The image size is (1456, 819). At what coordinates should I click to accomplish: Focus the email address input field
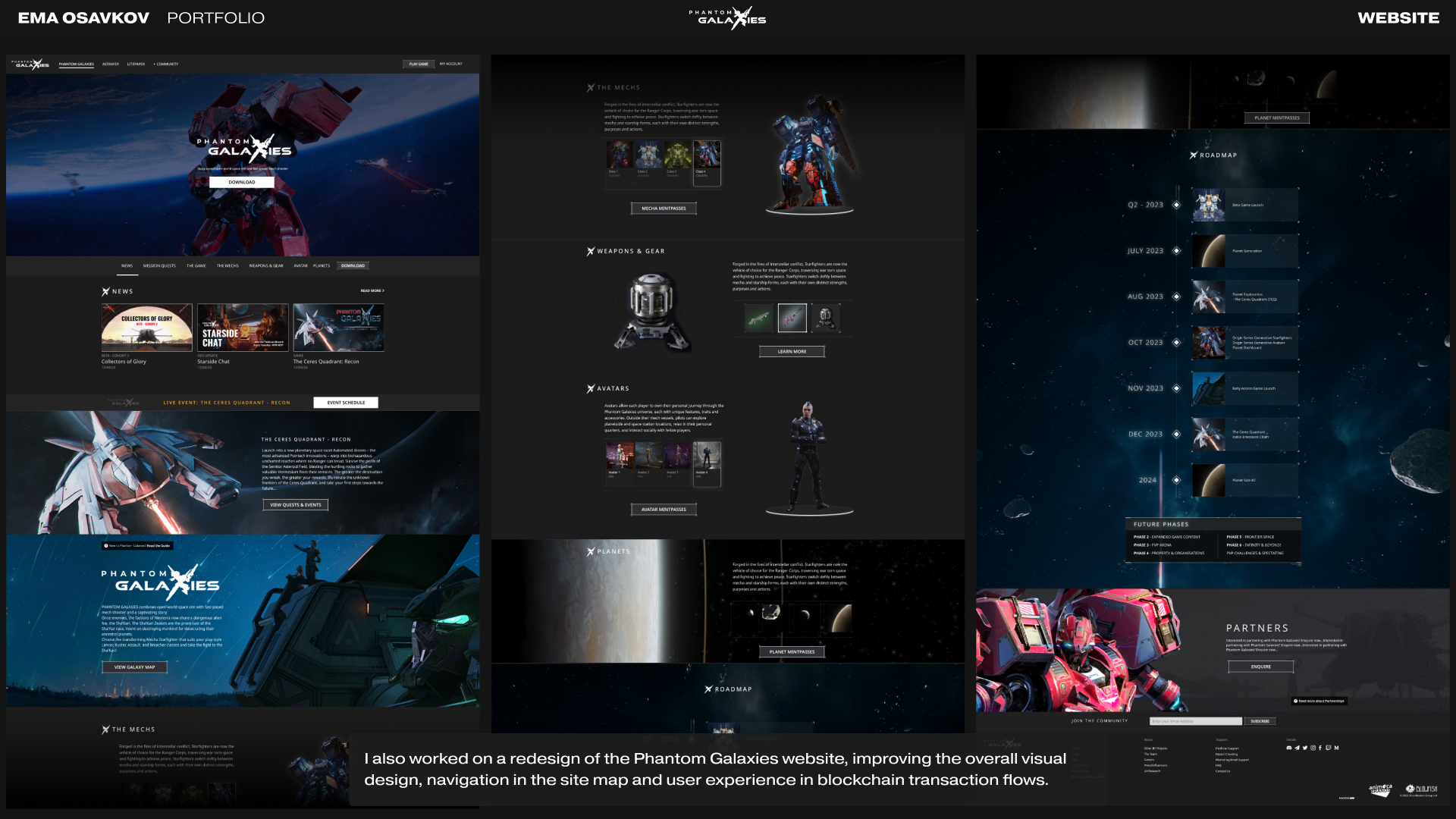(x=1196, y=721)
